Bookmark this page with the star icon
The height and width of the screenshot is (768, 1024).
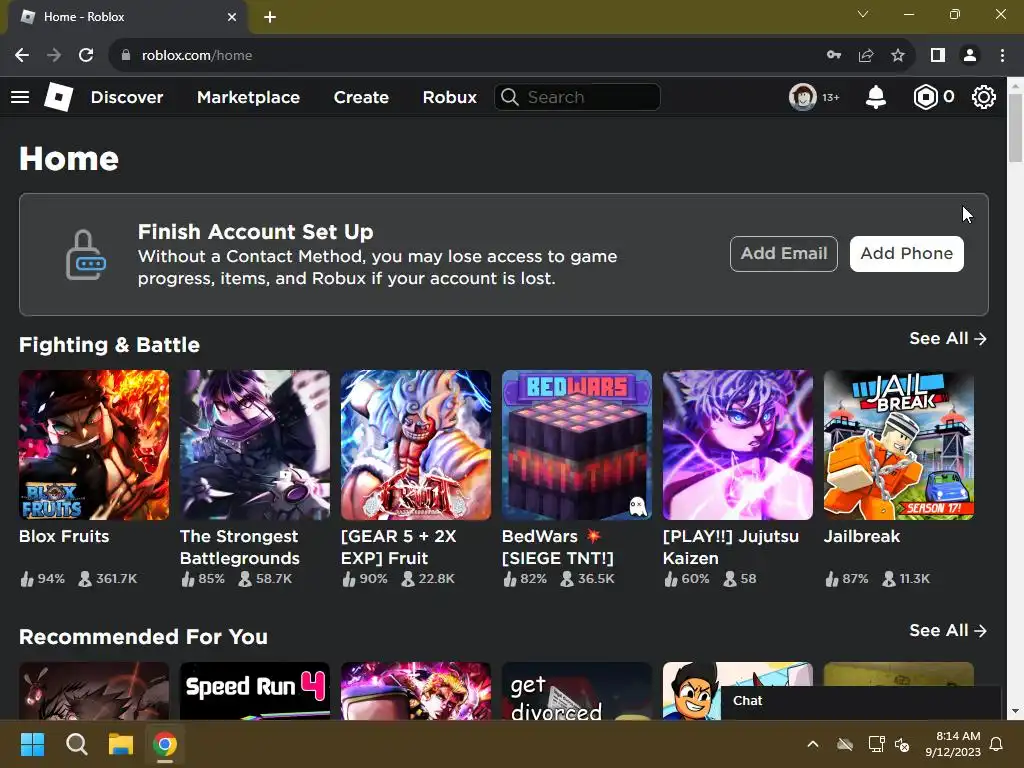[x=898, y=56]
